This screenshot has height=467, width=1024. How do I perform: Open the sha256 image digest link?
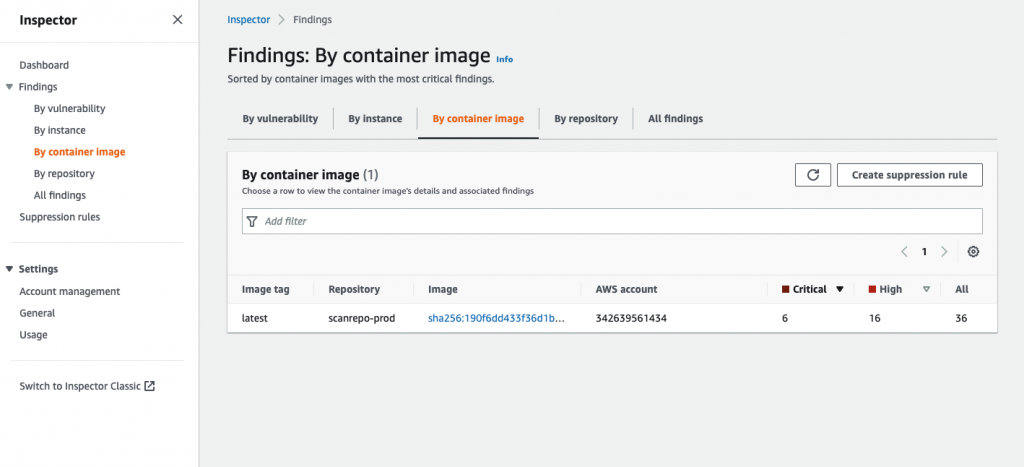(496, 318)
